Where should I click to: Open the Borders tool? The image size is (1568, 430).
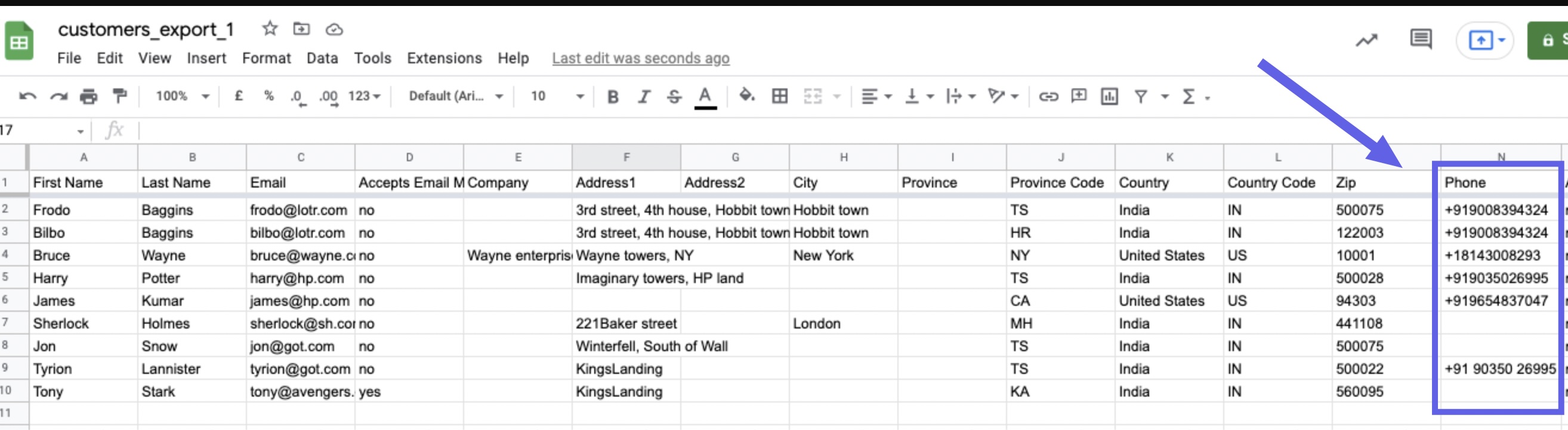(780, 96)
